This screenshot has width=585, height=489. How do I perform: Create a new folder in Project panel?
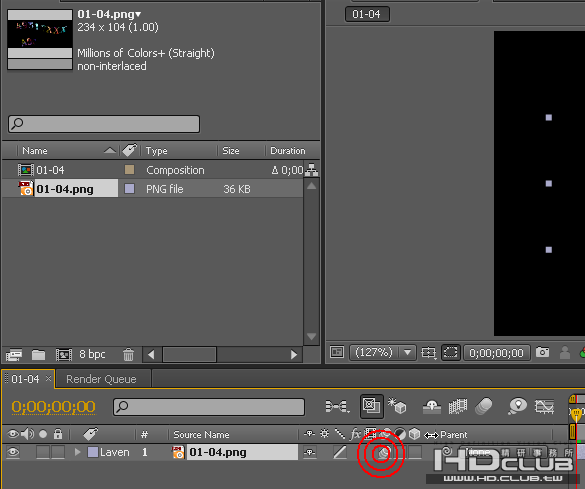[38, 354]
